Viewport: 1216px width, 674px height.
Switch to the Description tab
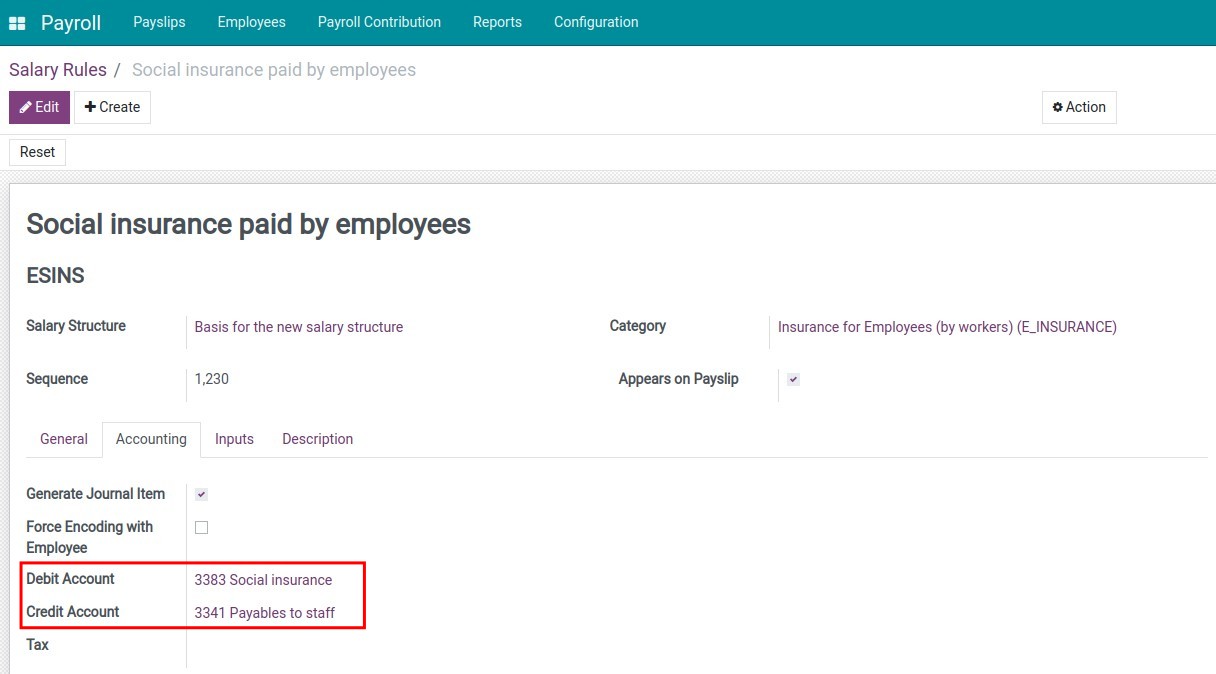click(317, 438)
